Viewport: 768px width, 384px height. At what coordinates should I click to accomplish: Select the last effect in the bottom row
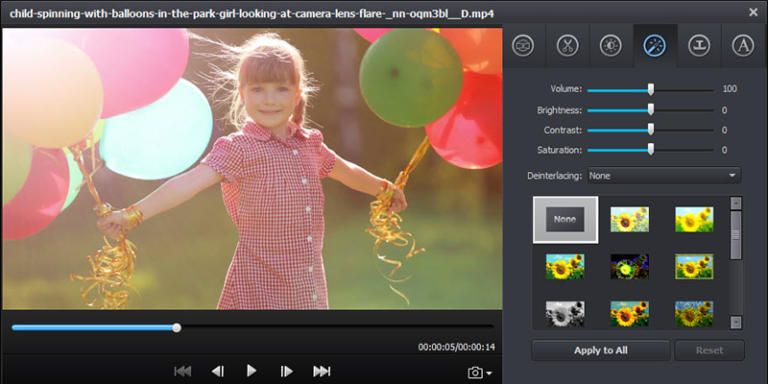pos(694,314)
